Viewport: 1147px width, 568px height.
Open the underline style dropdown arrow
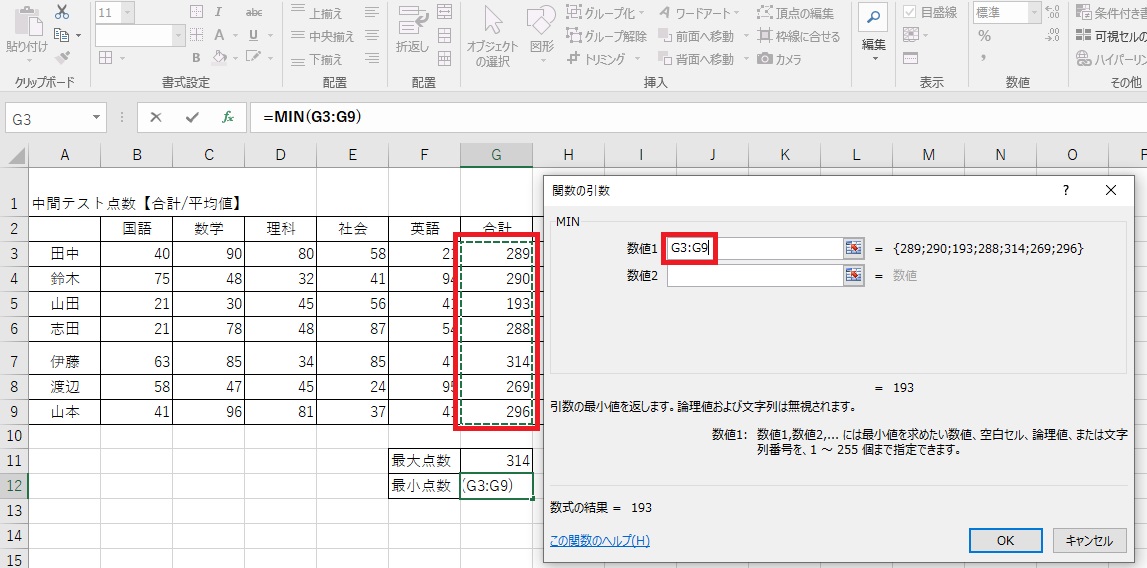coord(269,35)
